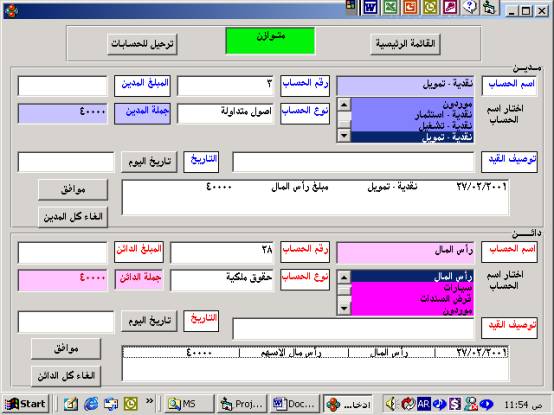Click debit نوع الحساب field اصول متداولة

click(225, 114)
